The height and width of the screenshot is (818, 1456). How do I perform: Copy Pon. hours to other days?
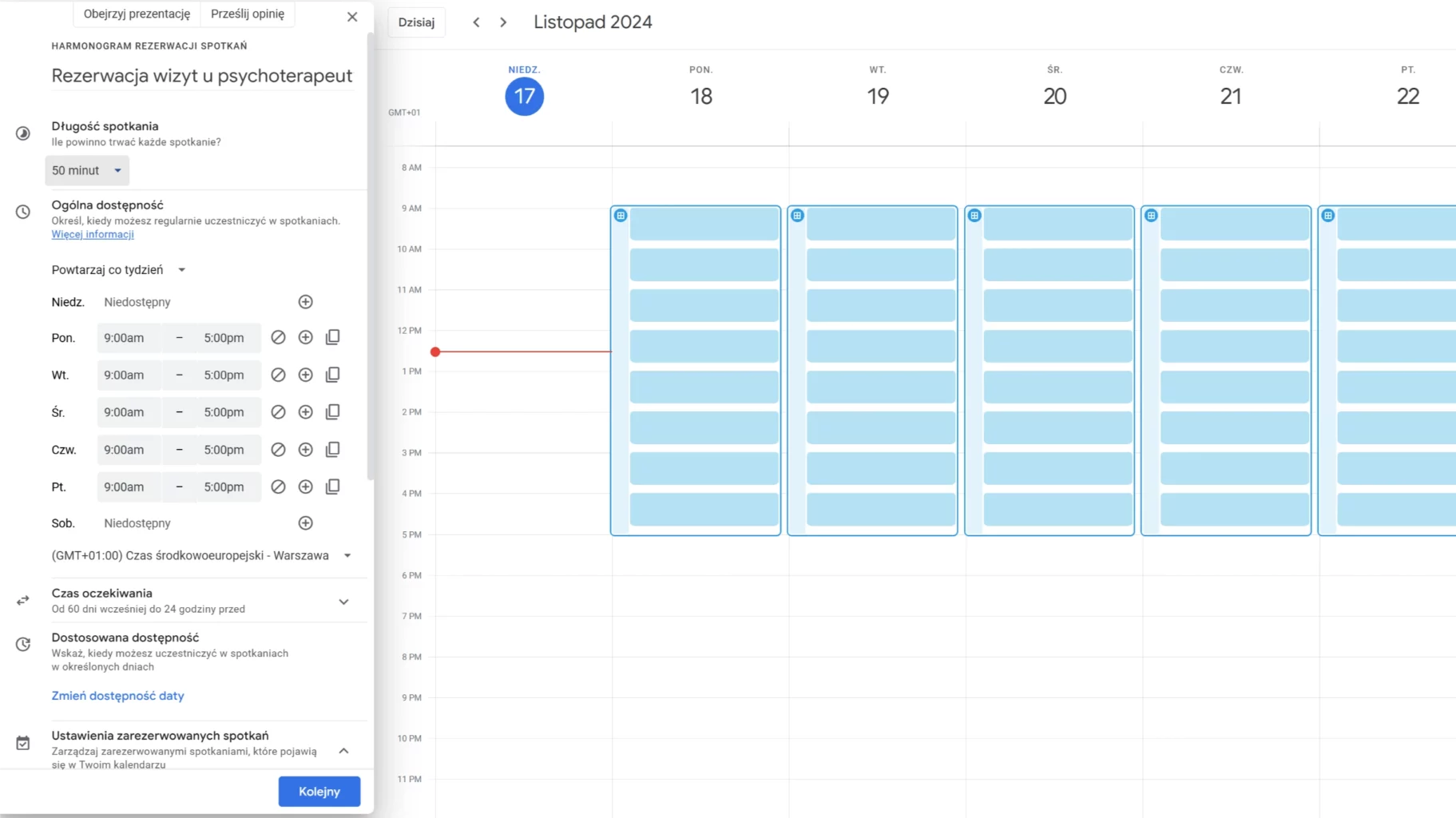click(333, 338)
